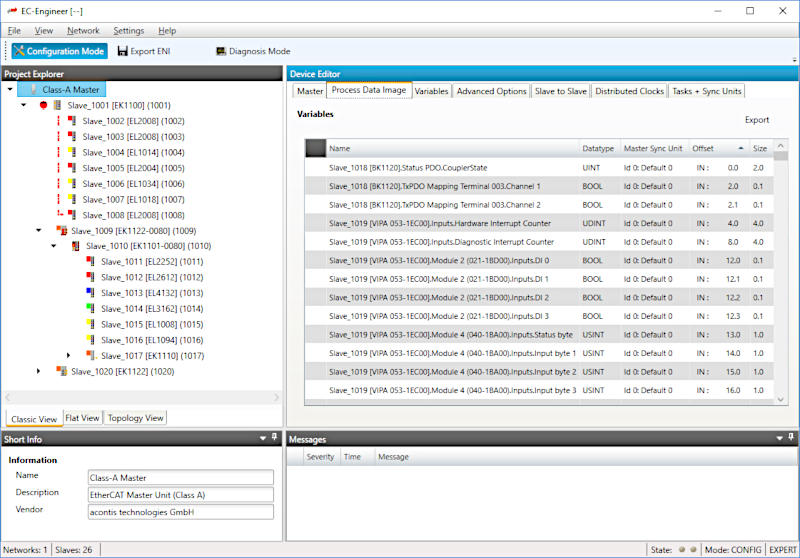This screenshot has height=558, width=800.
Task: Click the Vendor field in Short Info
Action: coord(180,512)
